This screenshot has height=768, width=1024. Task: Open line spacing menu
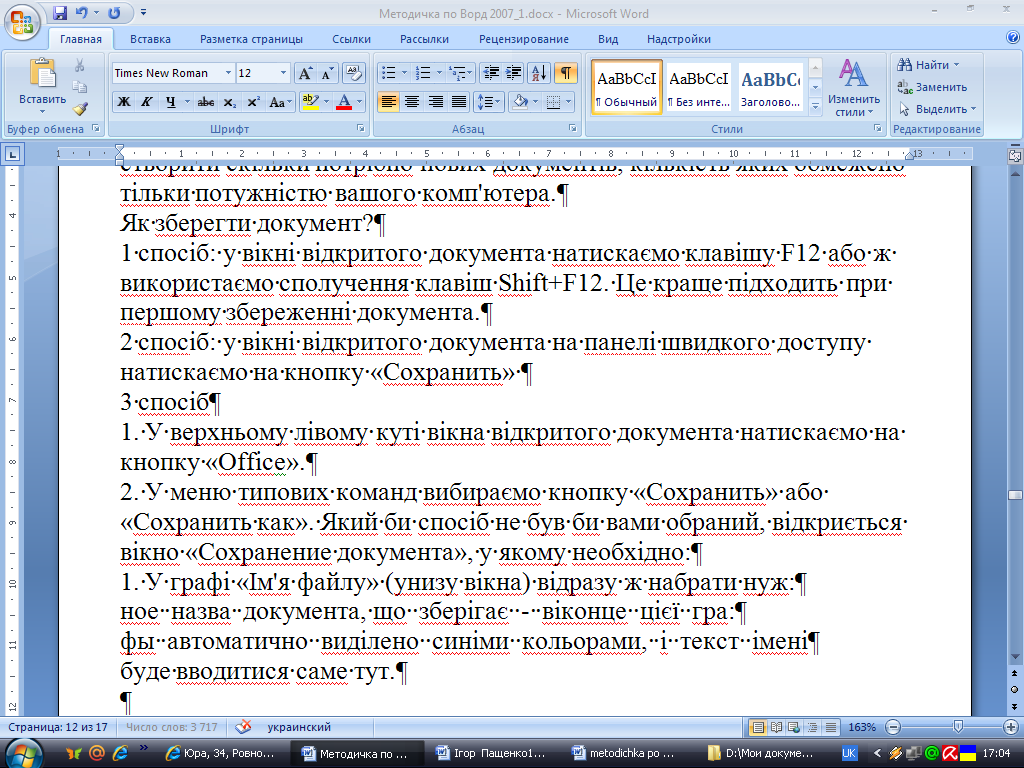tap(488, 102)
